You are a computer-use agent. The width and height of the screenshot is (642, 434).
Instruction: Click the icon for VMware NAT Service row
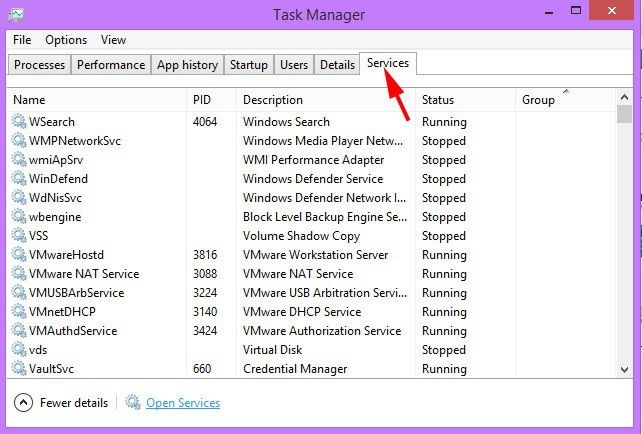coord(19,274)
